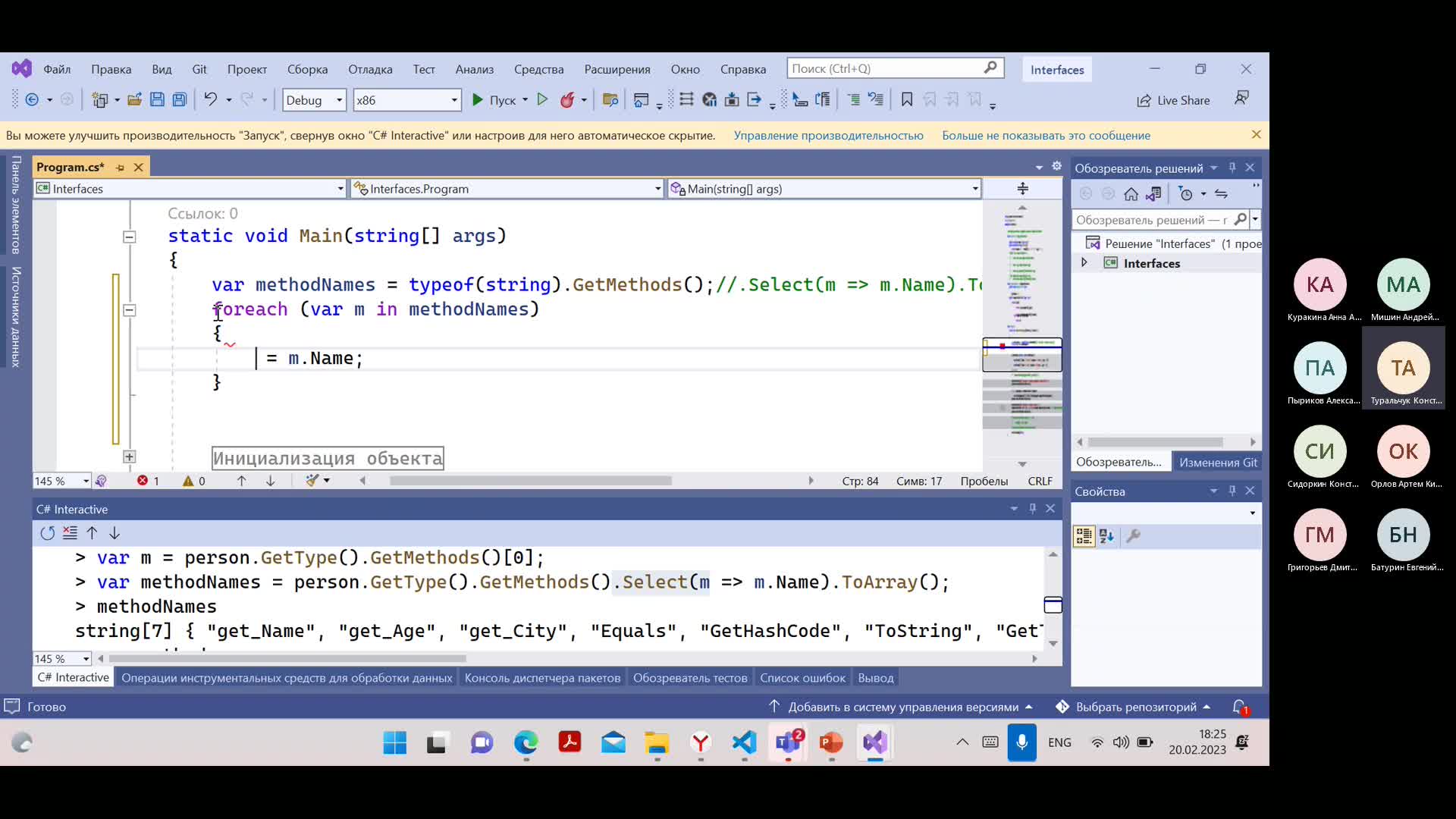The height and width of the screenshot is (819, 1456).
Task: Open the Сборка menu
Action: point(307,69)
